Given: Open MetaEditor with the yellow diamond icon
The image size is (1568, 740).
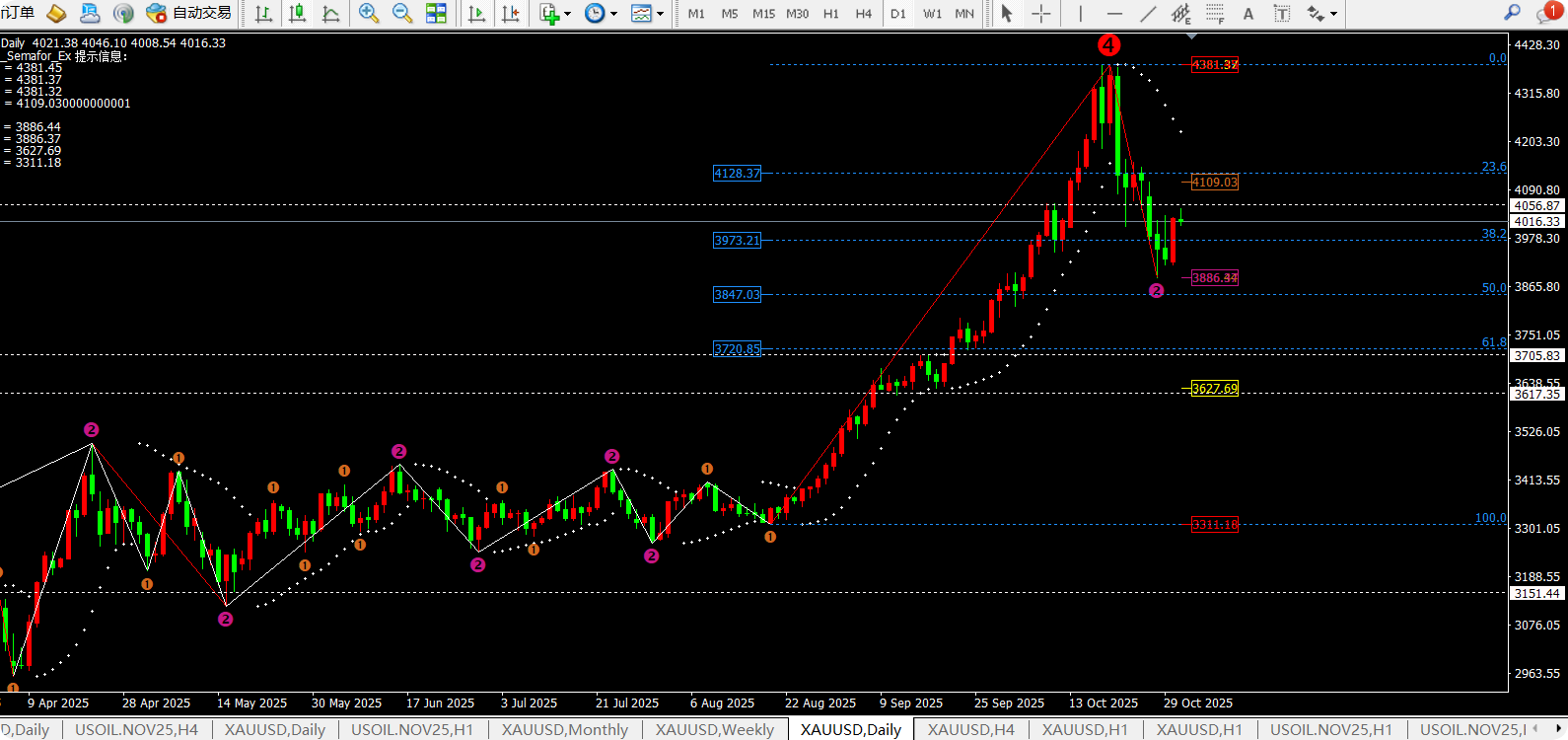Looking at the screenshot, I should (56, 13).
